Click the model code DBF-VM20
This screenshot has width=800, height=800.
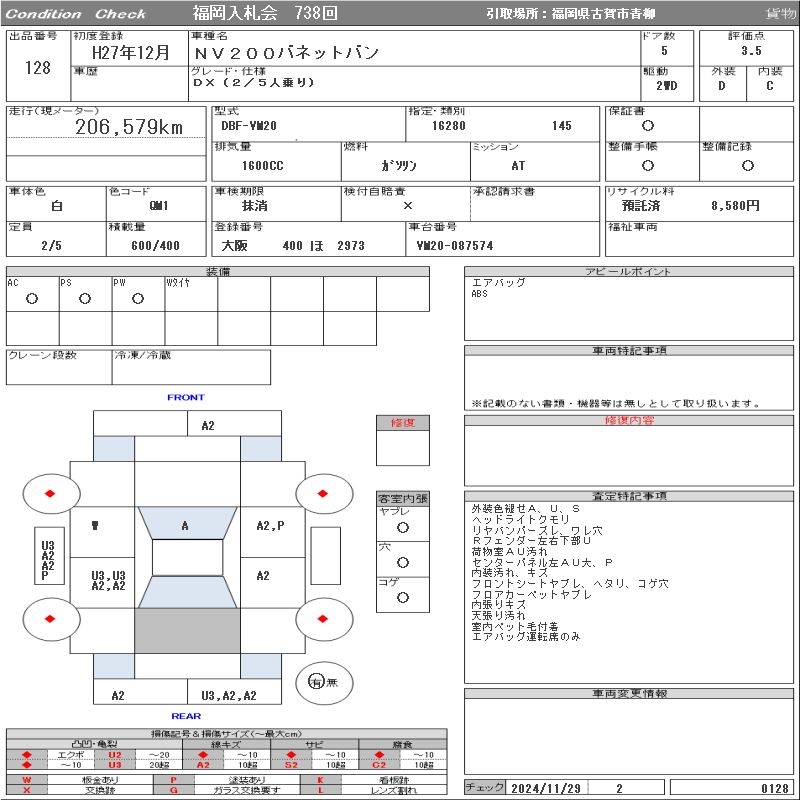coord(249,126)
